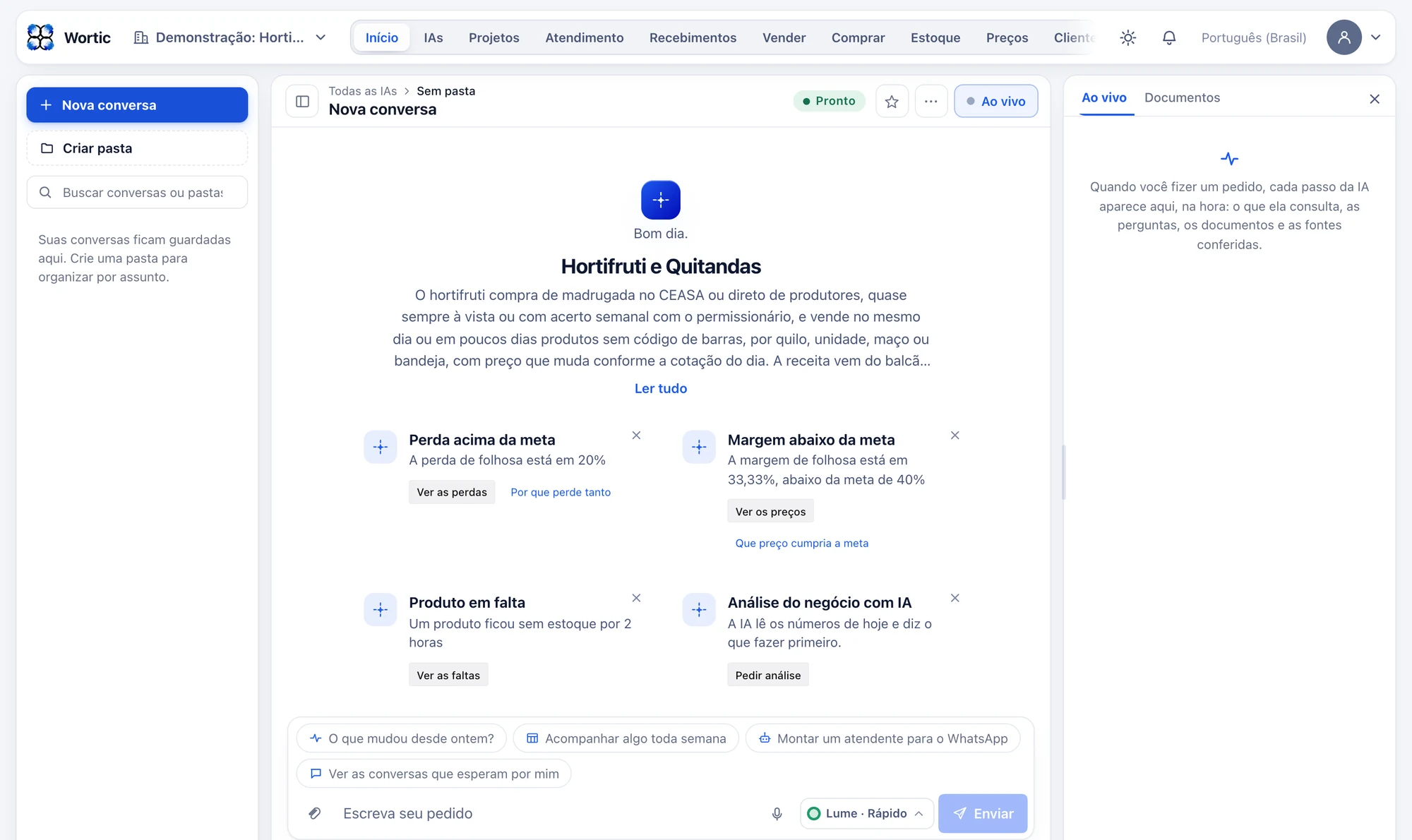This screenshot has width=1412, height=840.
Task: Click the Ler tudo link
Action: [660, 388]
